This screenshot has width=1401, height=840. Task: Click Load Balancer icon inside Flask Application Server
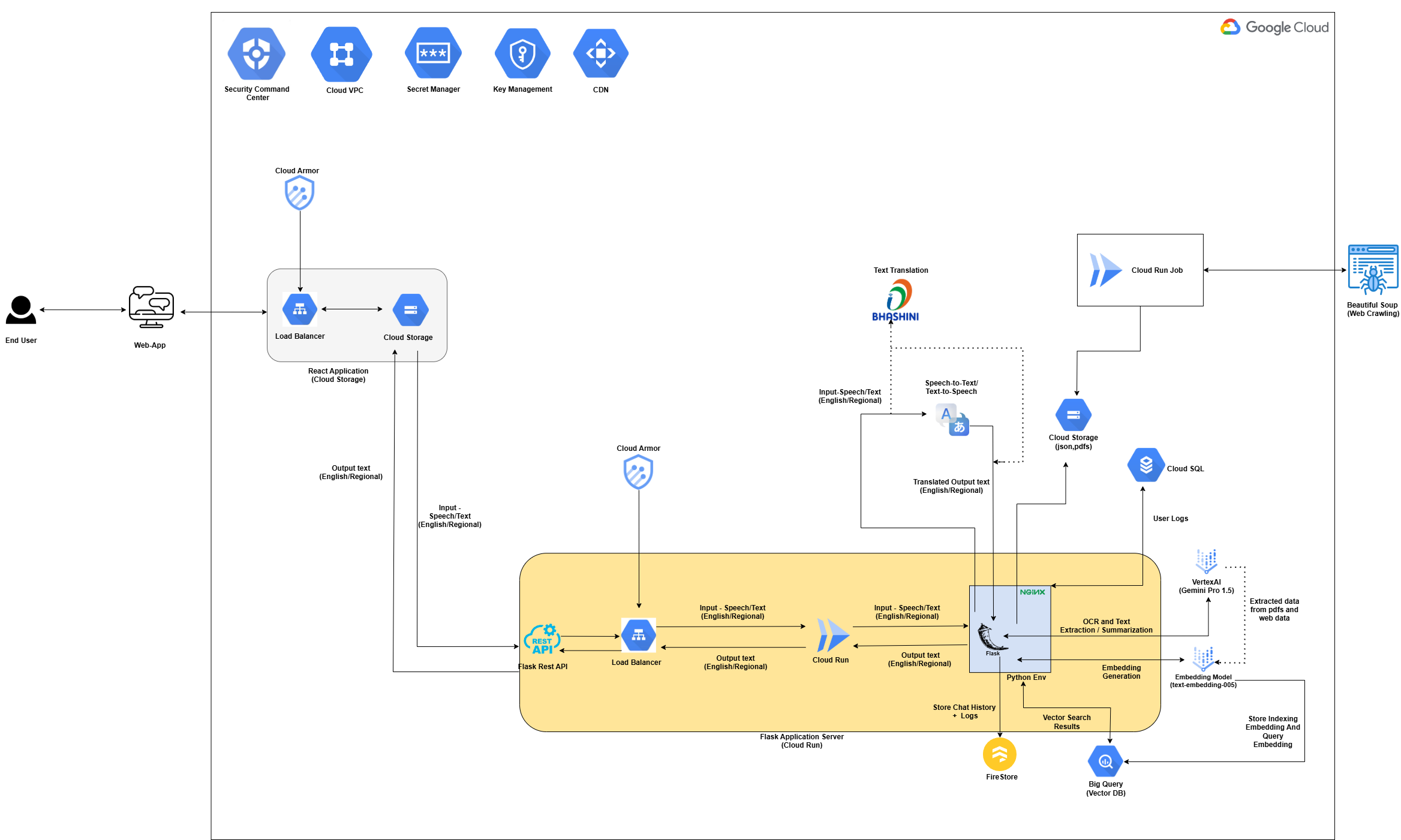638,635
